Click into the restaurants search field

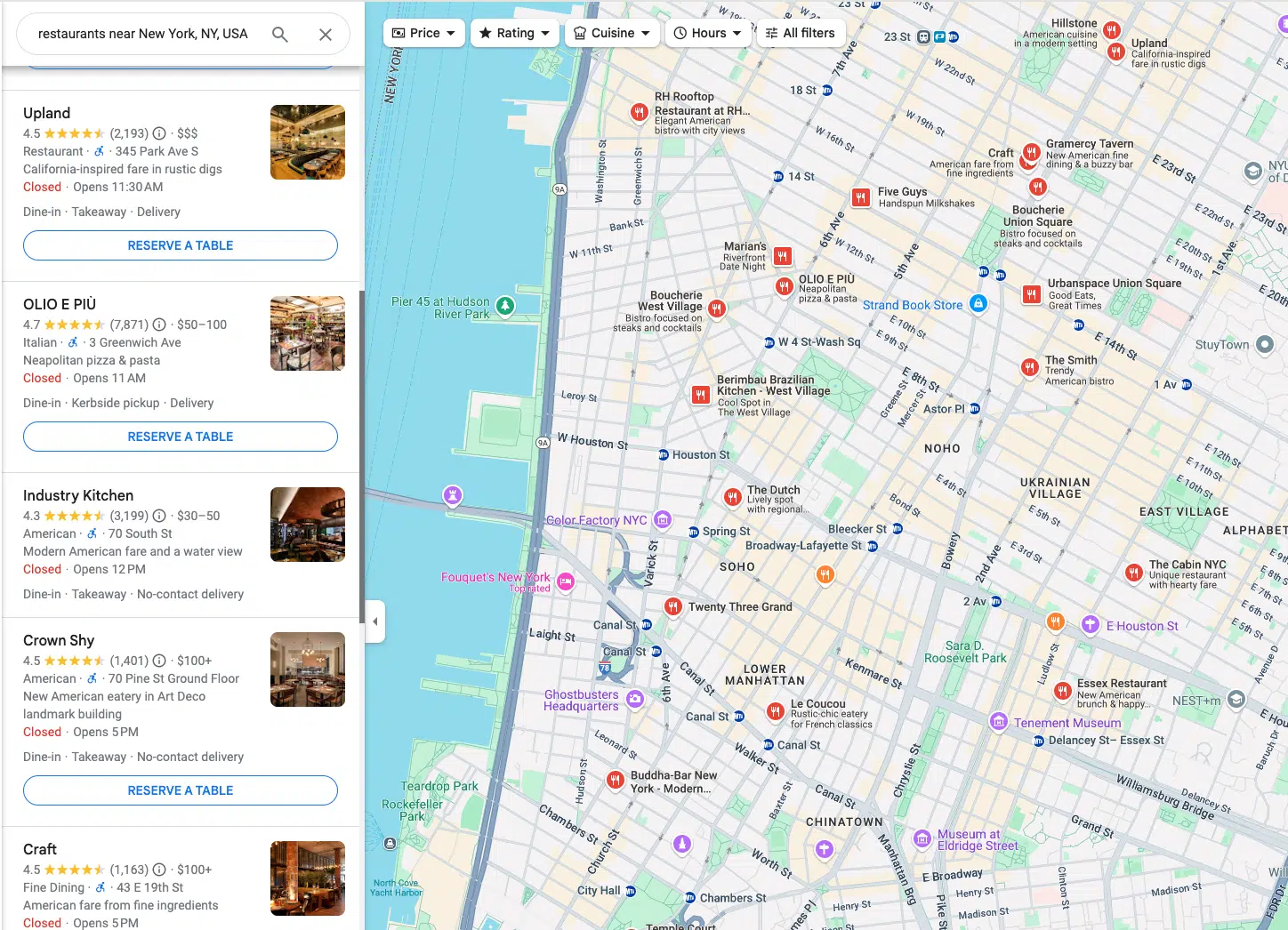143,34
